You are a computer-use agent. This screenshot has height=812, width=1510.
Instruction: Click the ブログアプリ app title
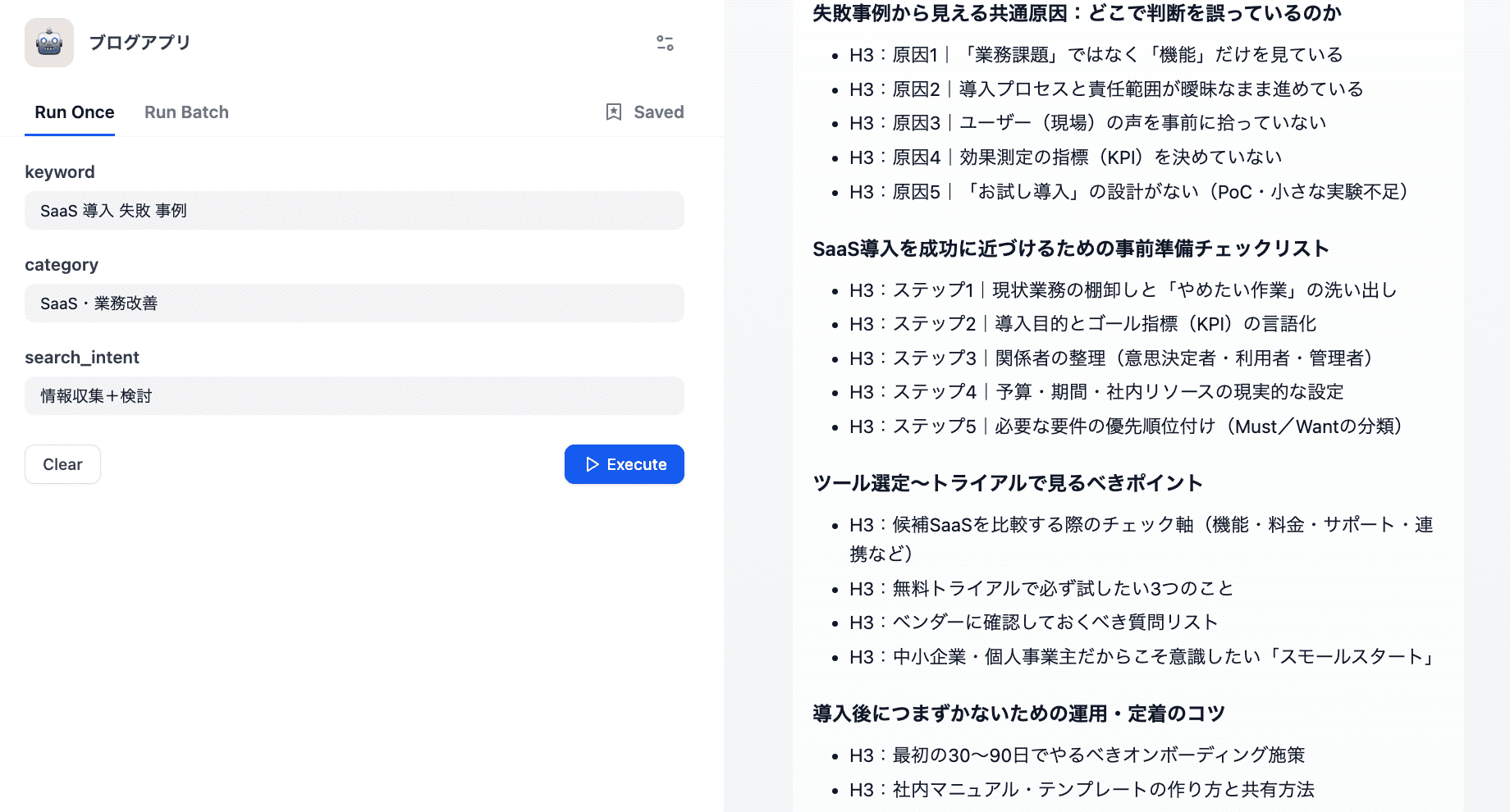tap(140, 43)
